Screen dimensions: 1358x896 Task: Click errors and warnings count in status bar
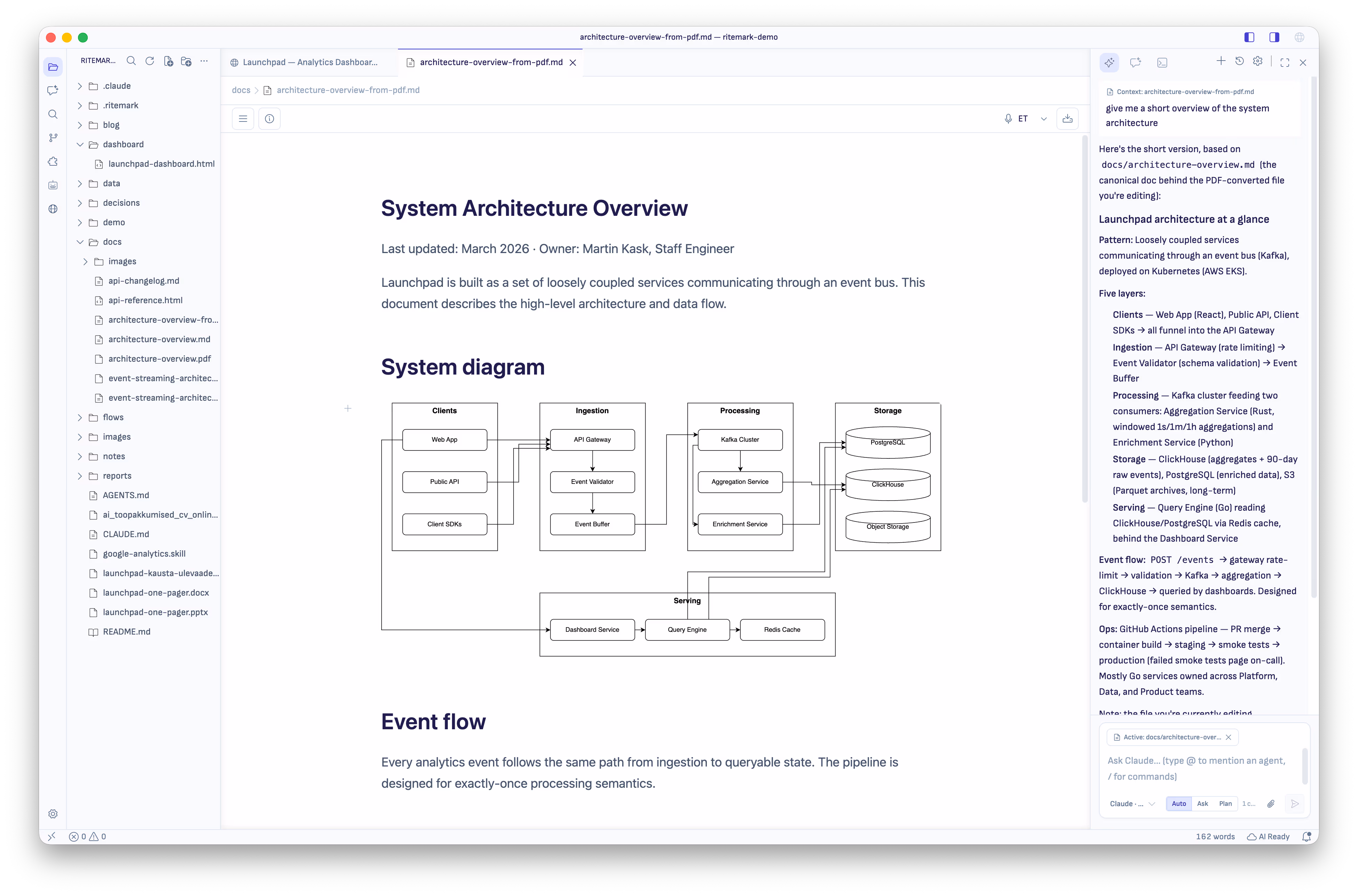87,836
